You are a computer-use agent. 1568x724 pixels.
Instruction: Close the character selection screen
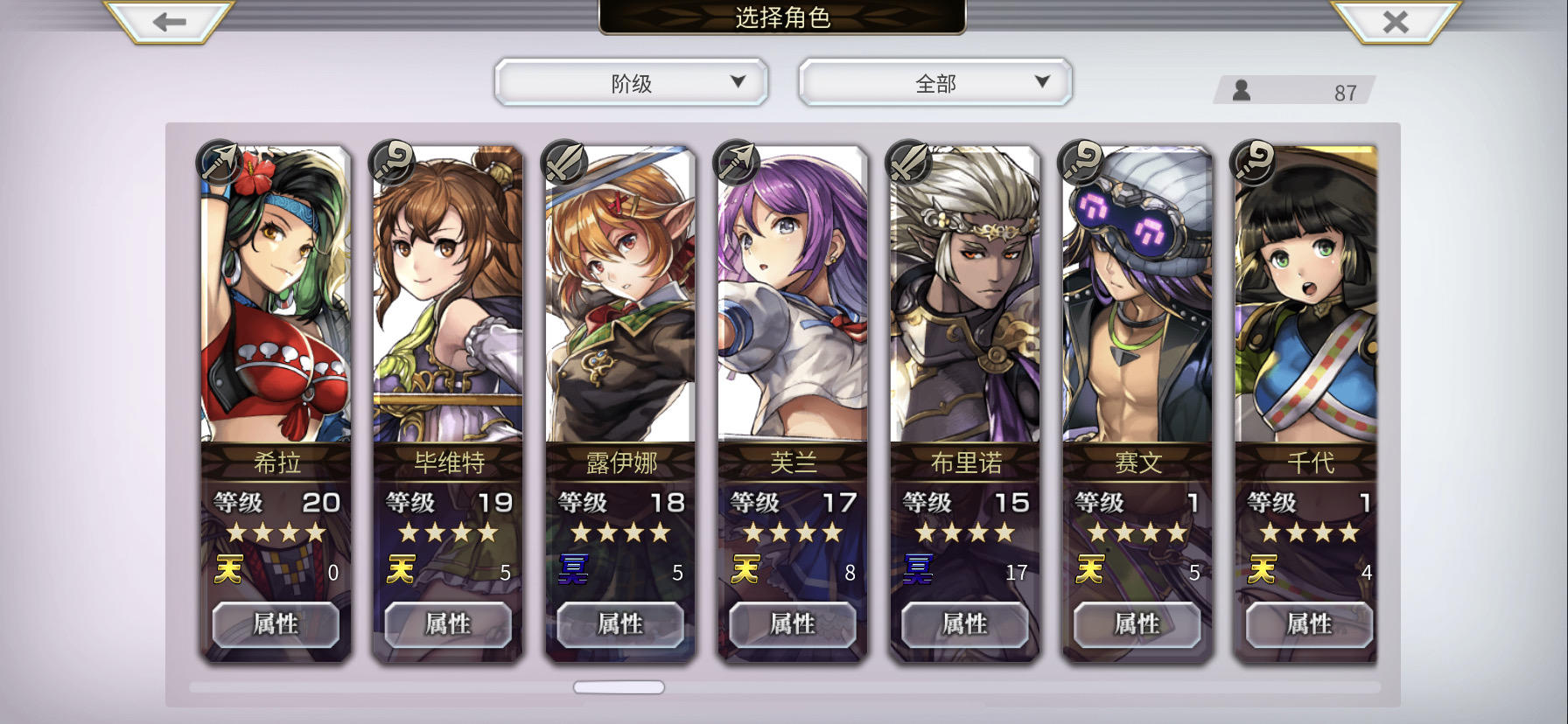[1396, 22]
